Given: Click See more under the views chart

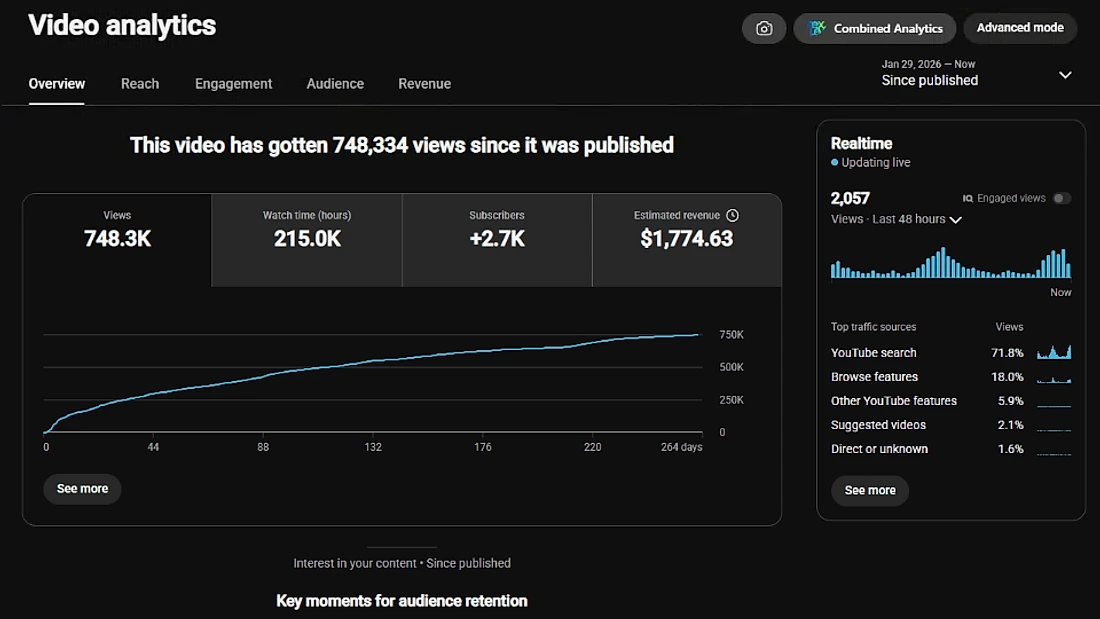Looking at the screenshot, I should tap(82, 488).
